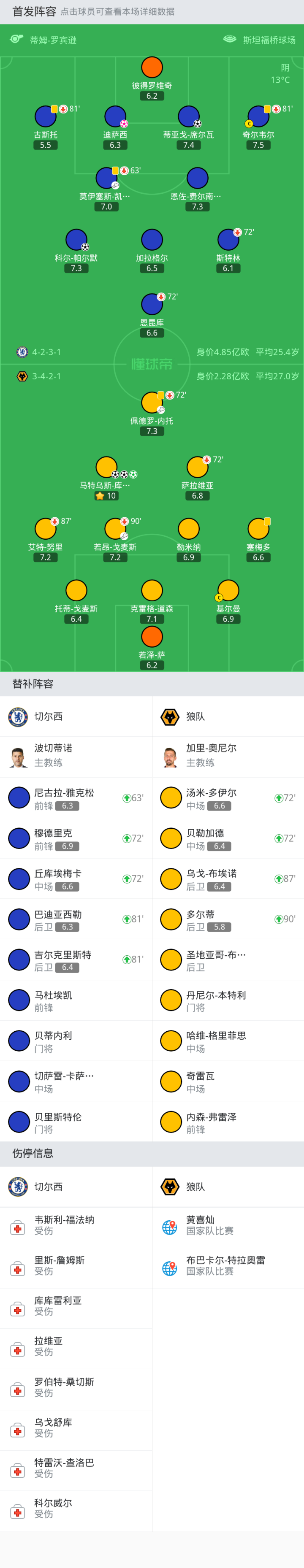Open substitute 尼古拉-雅克松 details
The height and width of the screenshot is (1568, 304).
(x=76, y=798)
